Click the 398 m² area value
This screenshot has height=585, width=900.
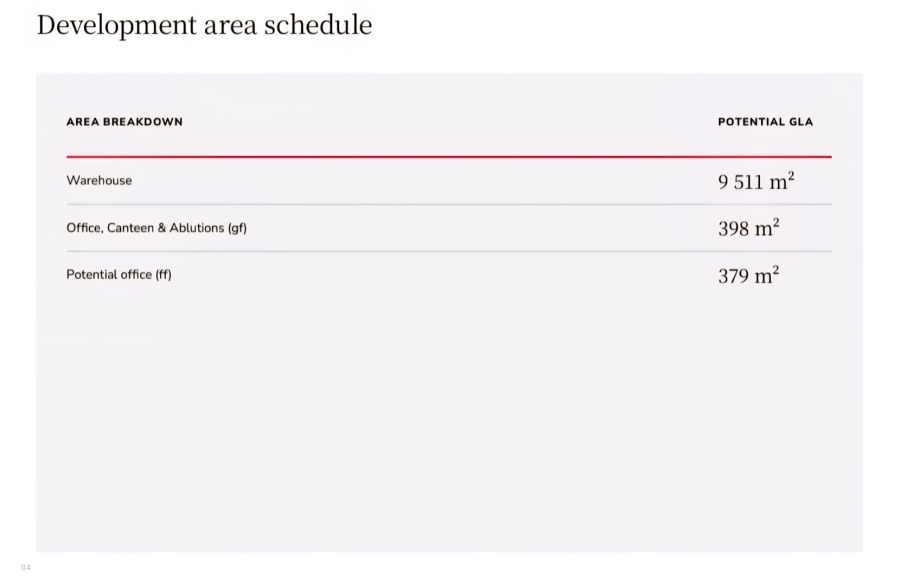click(x=748, y=228)
